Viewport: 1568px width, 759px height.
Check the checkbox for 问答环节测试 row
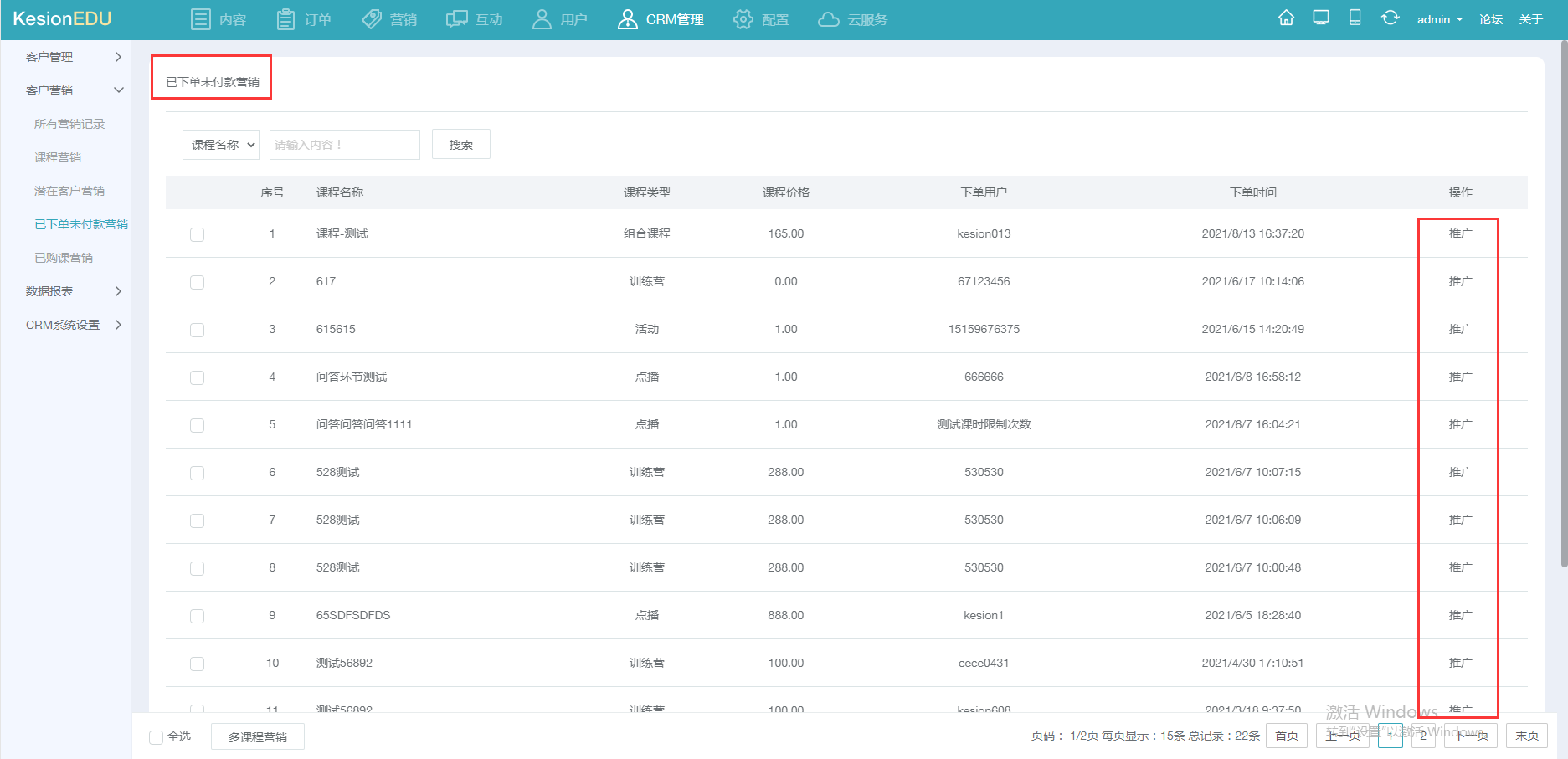coord(197,377)
